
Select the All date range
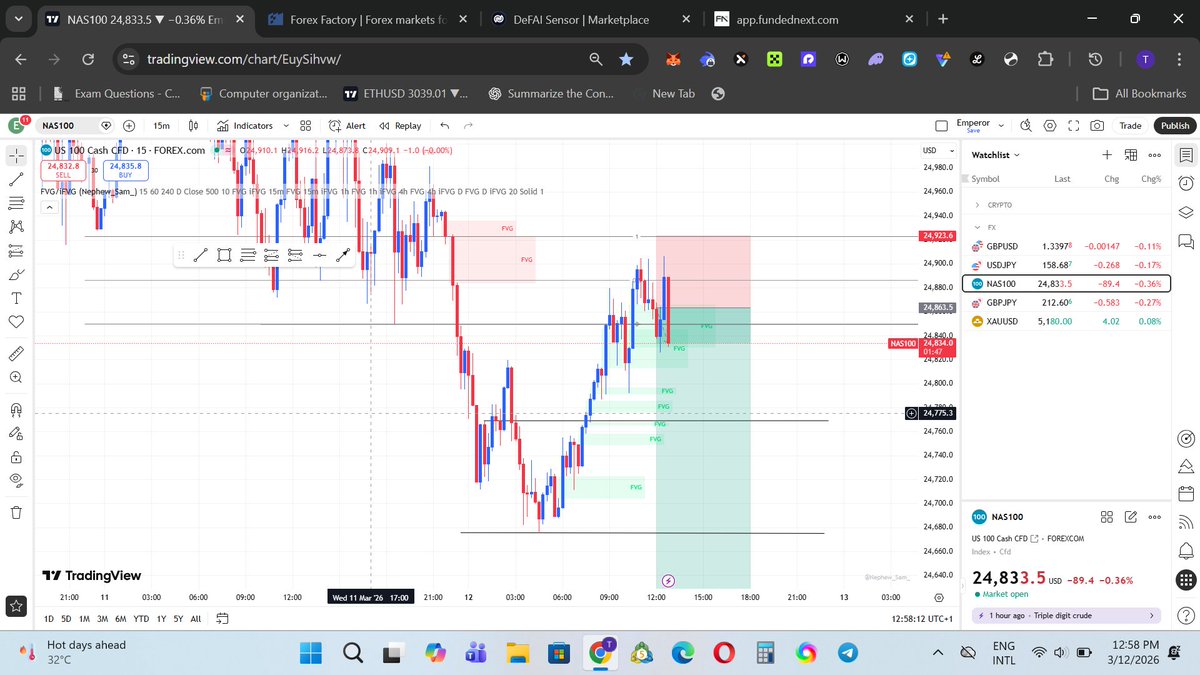point(195,619)
